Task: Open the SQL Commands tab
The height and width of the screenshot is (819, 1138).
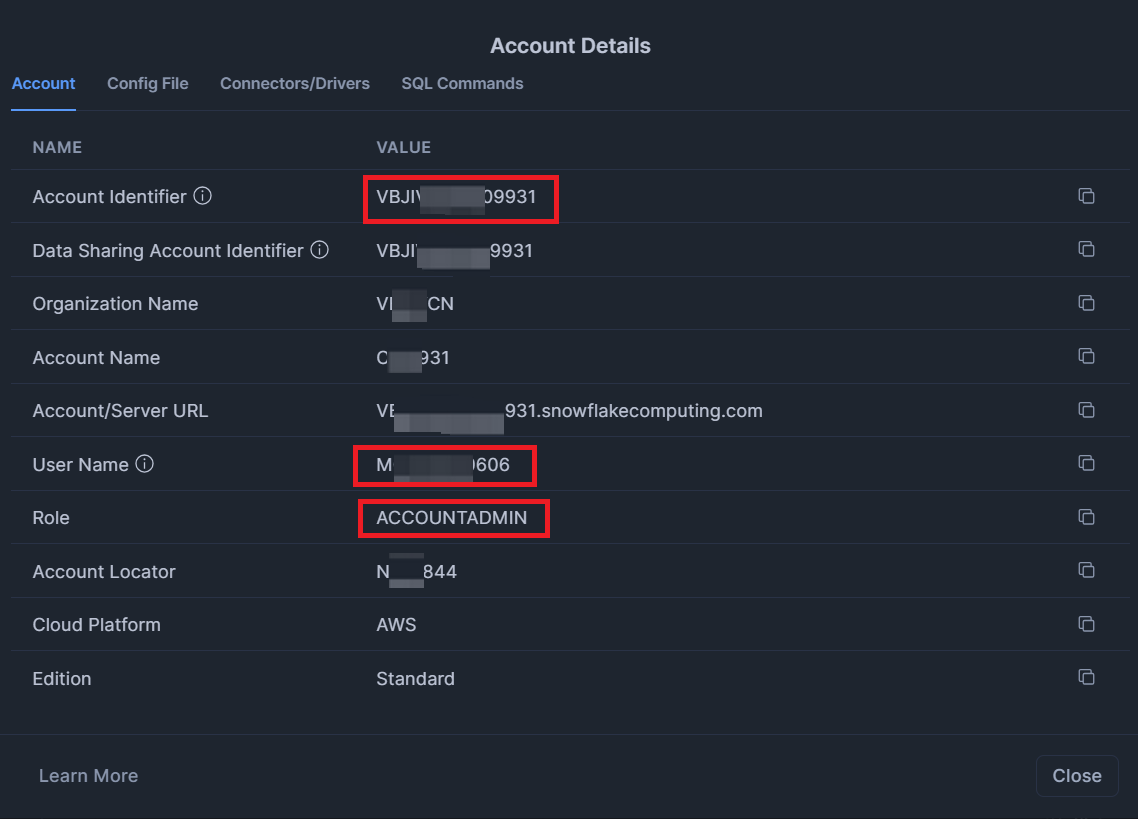Action: (x=462, y=83)
